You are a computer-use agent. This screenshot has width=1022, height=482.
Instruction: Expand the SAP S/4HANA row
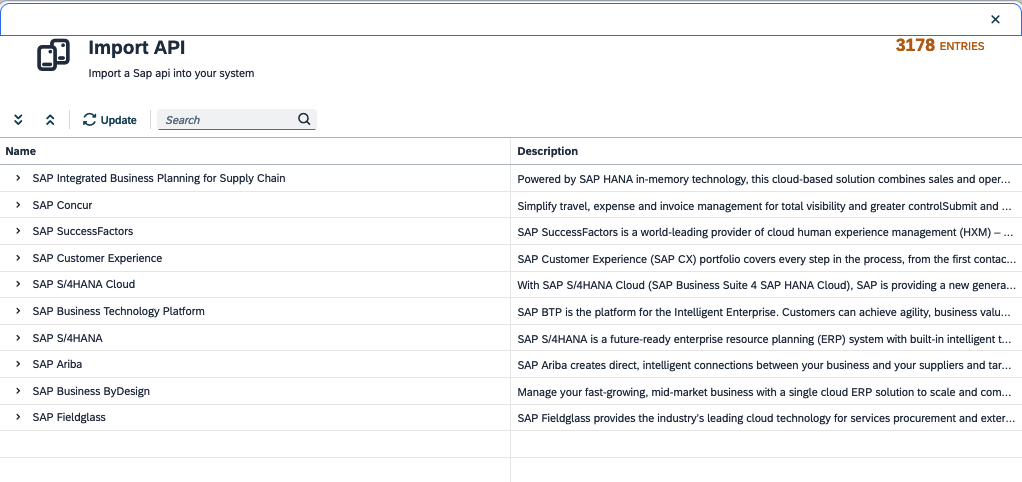point(18,338)
